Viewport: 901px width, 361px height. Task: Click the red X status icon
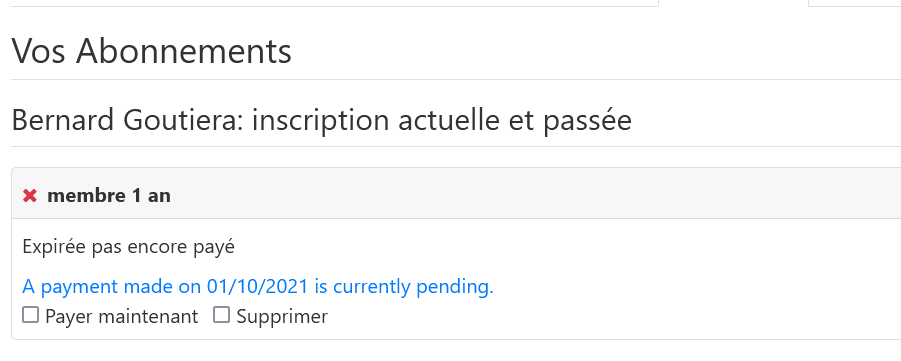pyautogui.click(x=30, y=195)
